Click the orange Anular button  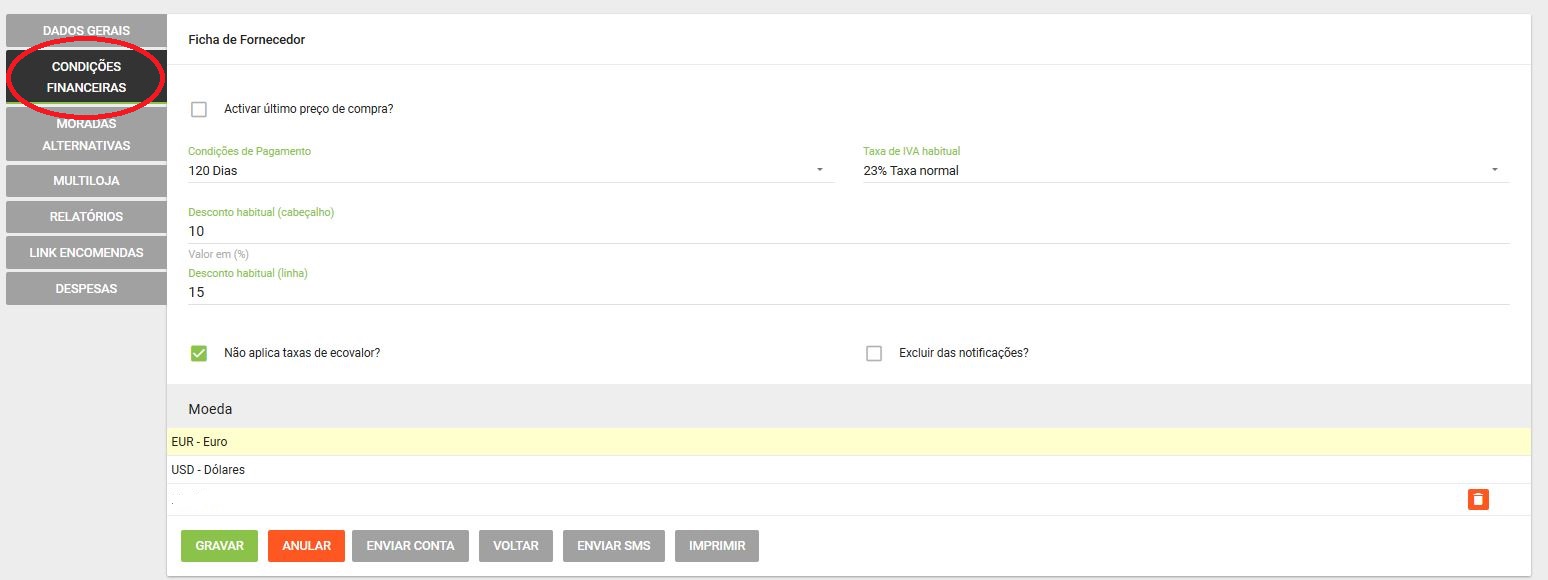pos(306,546)
